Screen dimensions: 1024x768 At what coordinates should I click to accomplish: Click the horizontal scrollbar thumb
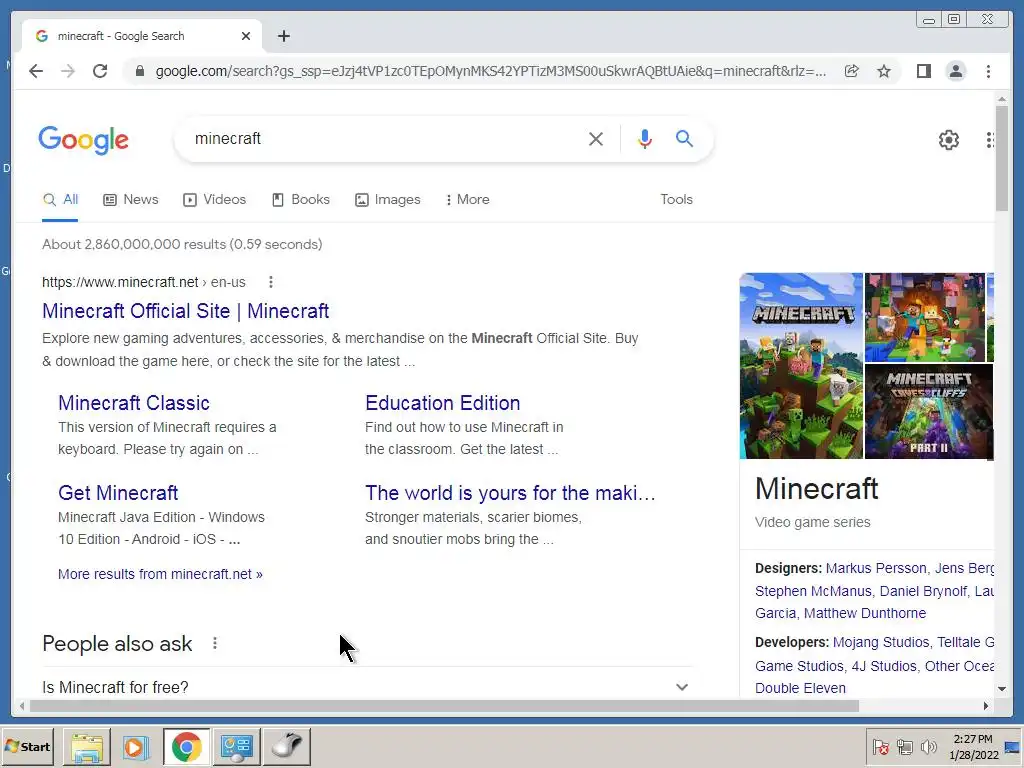click(444, 706)
